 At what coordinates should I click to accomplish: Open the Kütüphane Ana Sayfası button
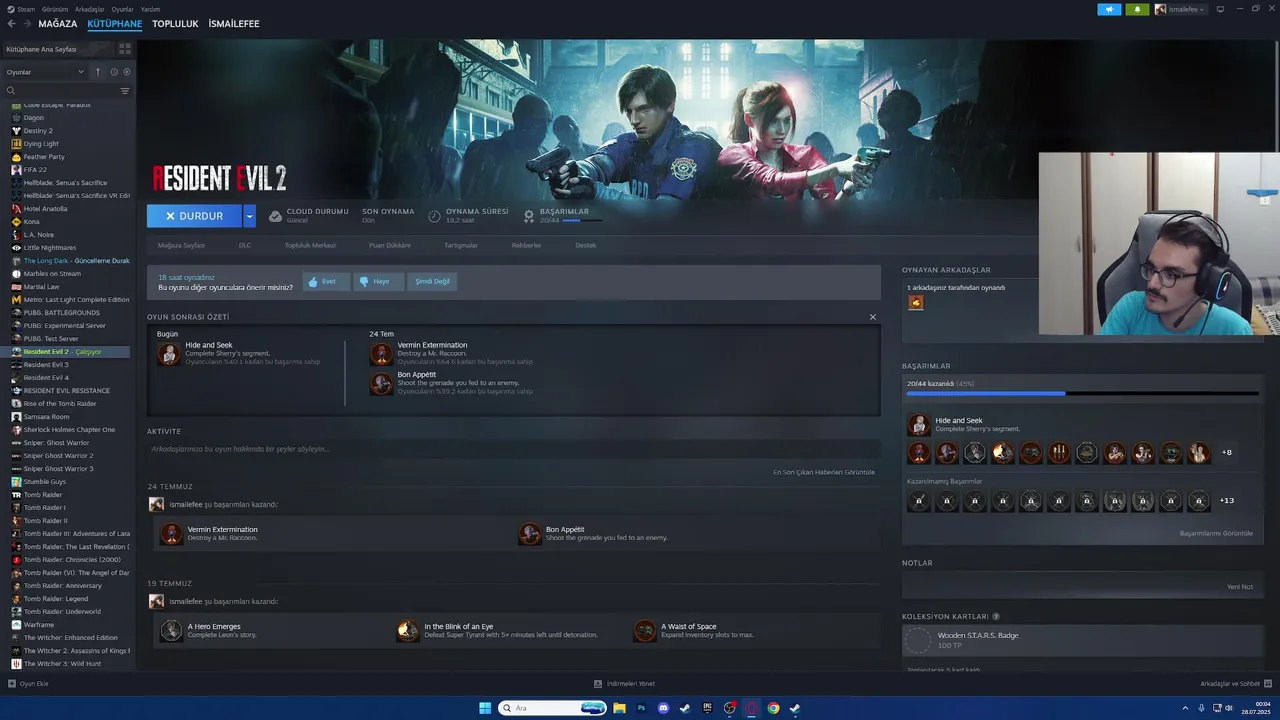57,49
